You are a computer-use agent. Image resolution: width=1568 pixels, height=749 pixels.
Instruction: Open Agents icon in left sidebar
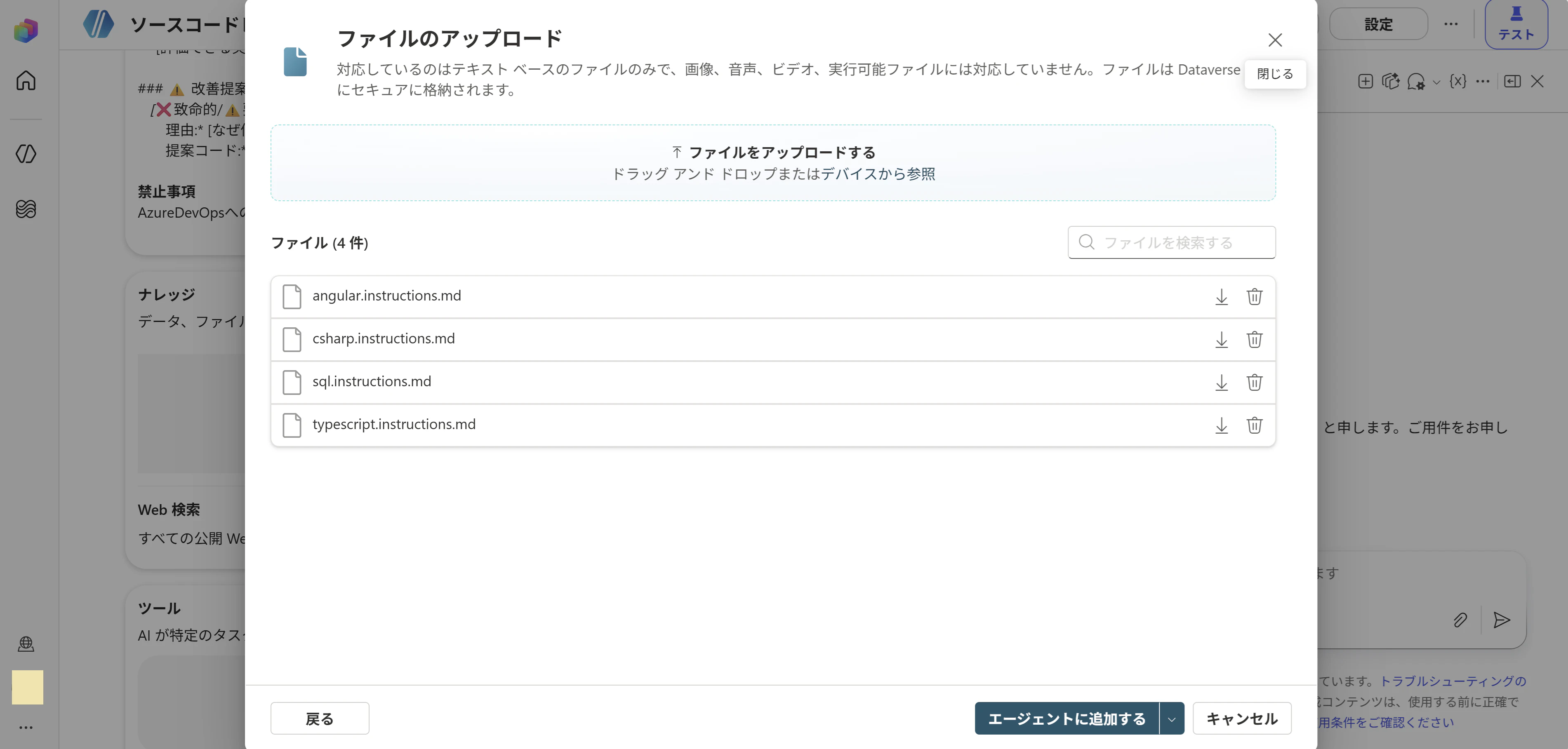(26, 154)
